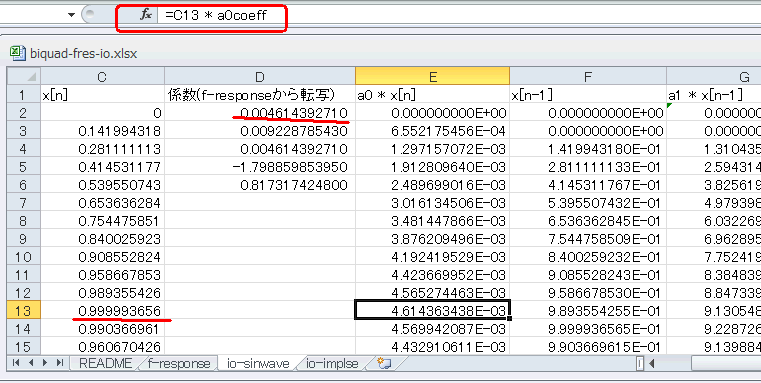Select column F header
The width and height of the screenshot is (761, 383).
[588, 77]
